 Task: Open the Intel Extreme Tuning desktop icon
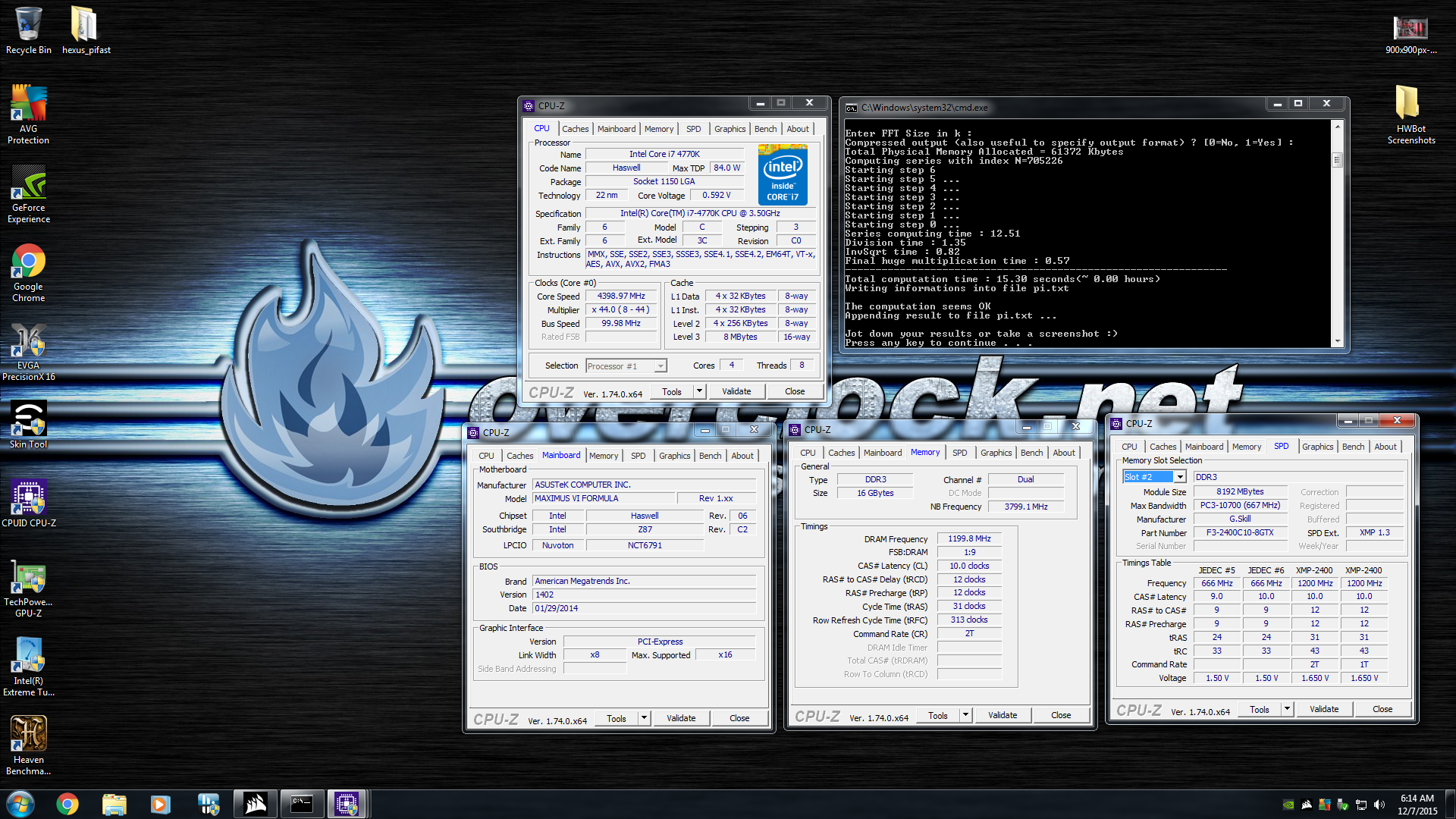click(28, 667)
